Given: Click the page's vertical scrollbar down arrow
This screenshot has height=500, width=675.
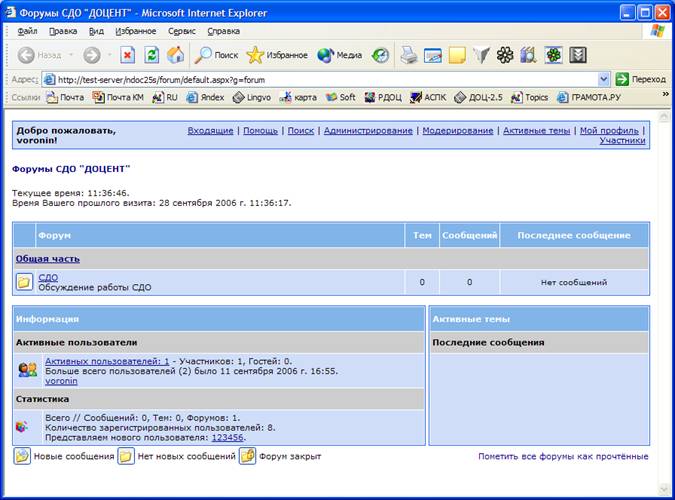Looking at the screenshot, I should point(663,489).
